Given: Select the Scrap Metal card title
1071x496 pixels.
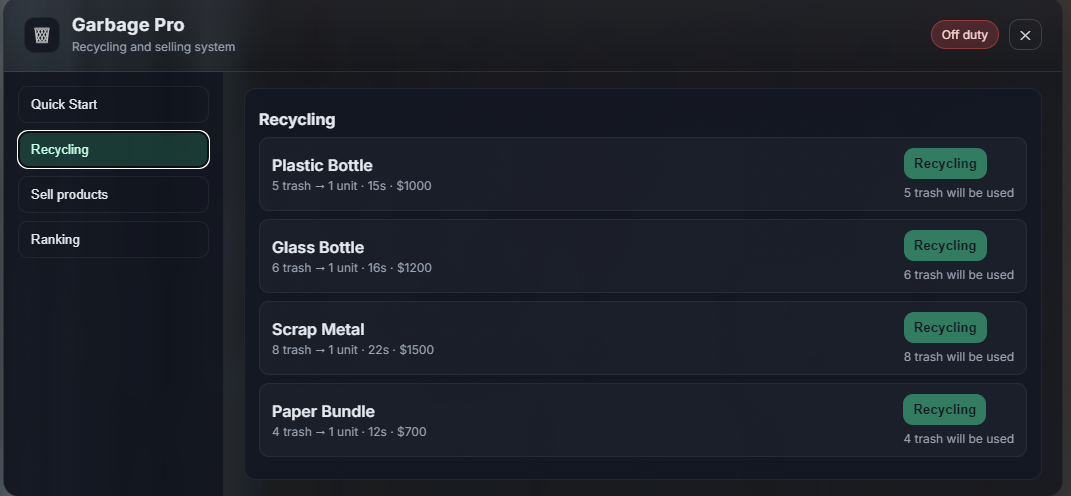Looking at the screenshot, I should (318, 330).
